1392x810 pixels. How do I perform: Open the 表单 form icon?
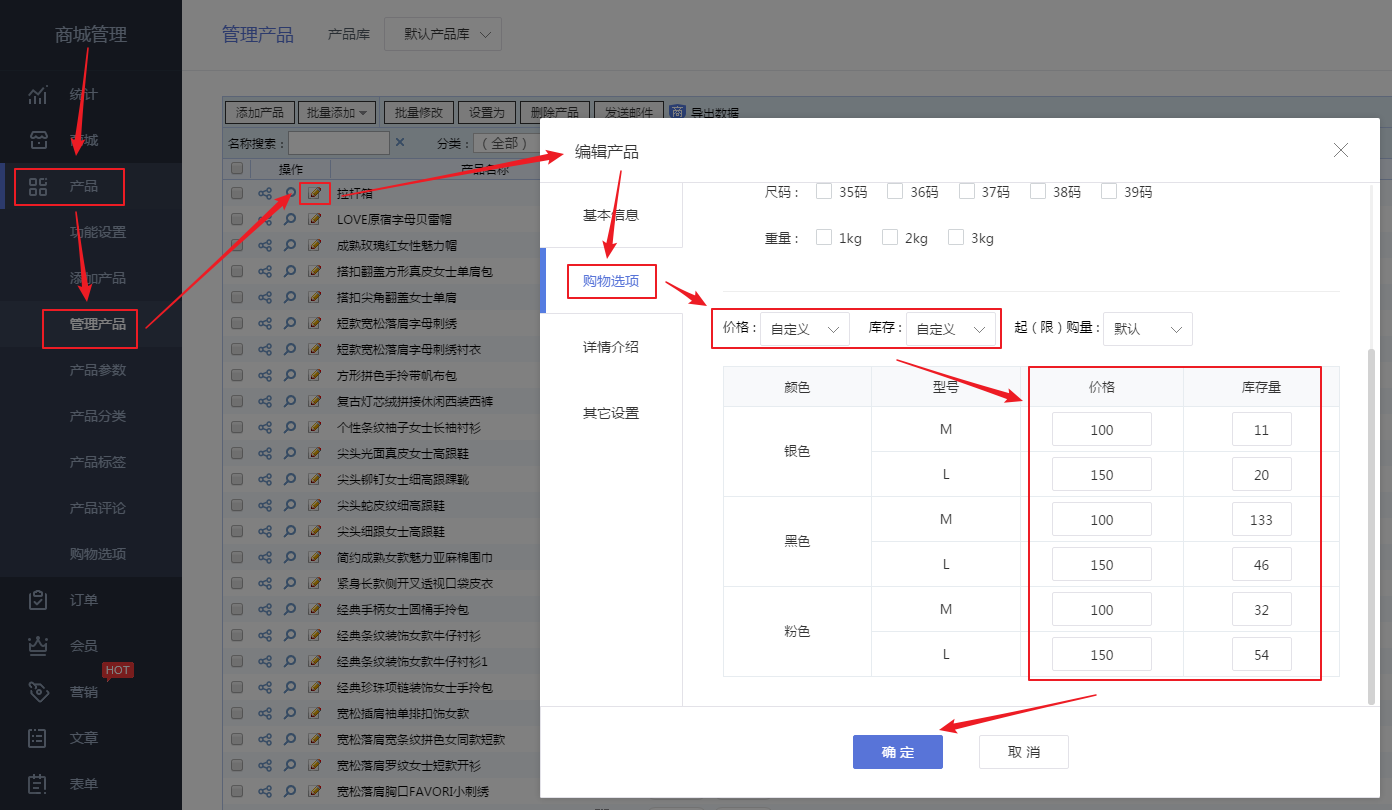tap(38, 784)
